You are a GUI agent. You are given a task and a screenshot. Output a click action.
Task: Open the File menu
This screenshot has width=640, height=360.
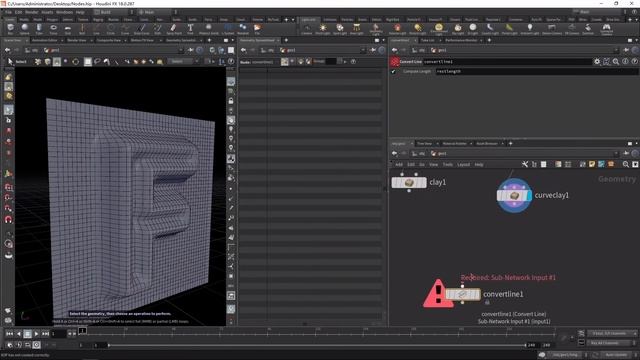point(9,12)
